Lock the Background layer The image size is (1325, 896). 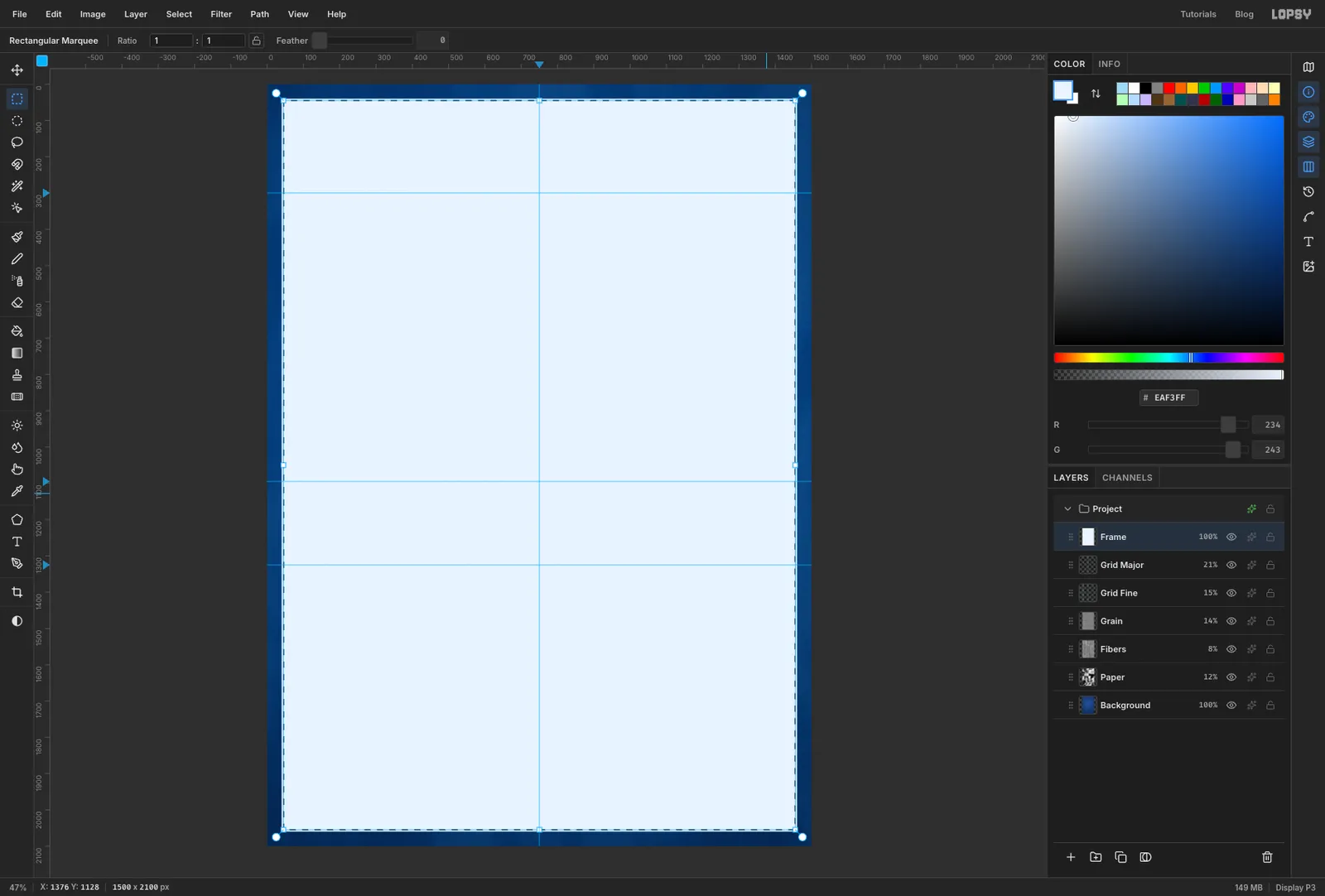click(1270, 706)
